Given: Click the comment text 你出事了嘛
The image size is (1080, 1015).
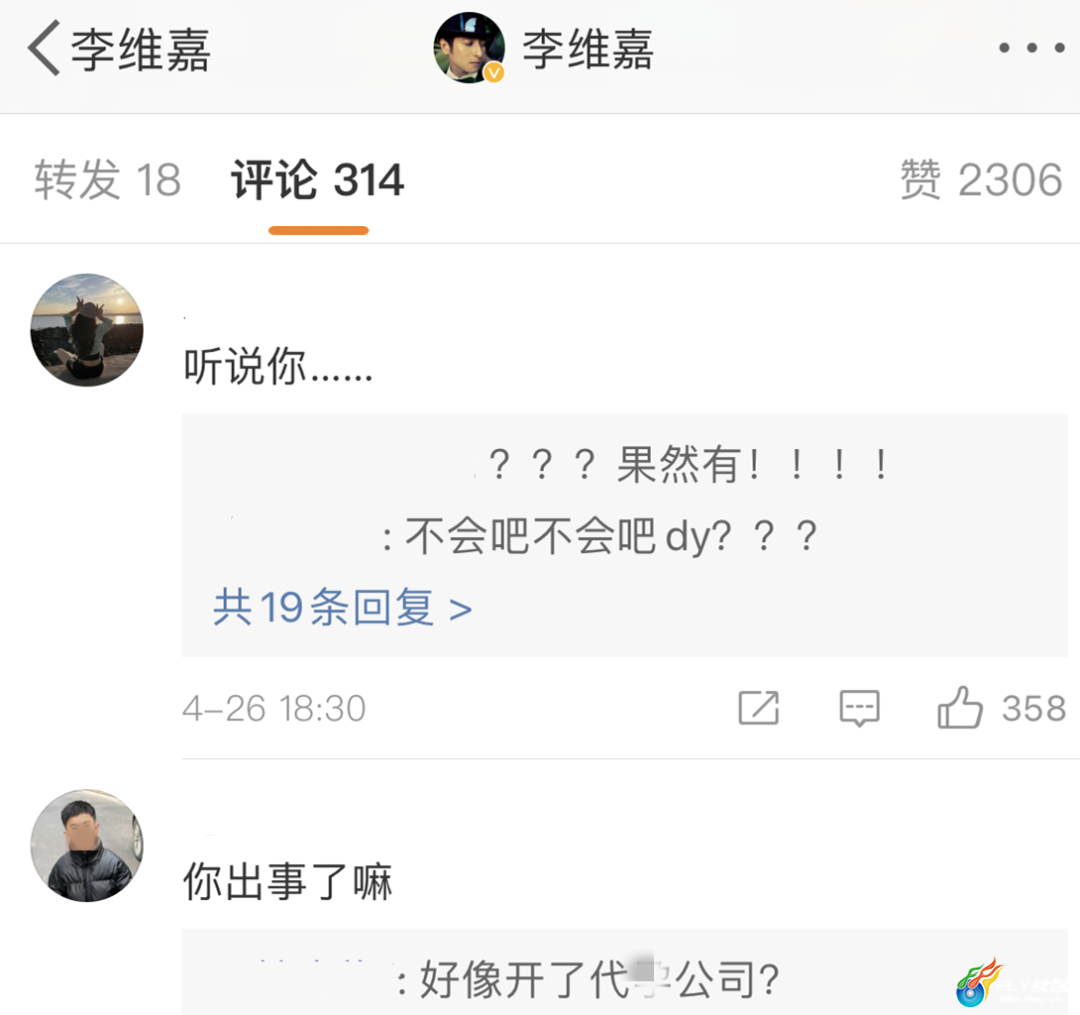Looking at the screenshot, I should pos(288,881).
